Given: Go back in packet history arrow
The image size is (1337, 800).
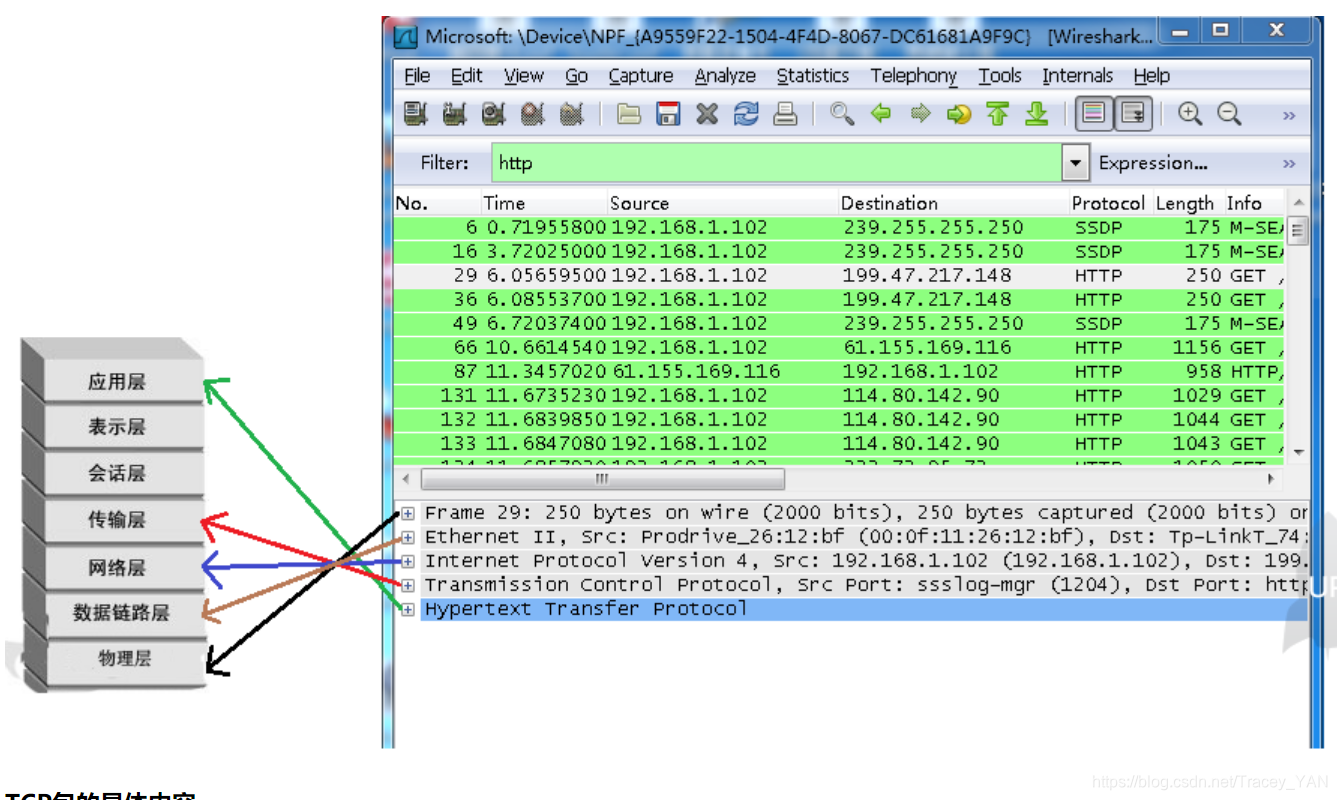Looking at the screenshot, I should pyautogui.click(x=881, y=114).
